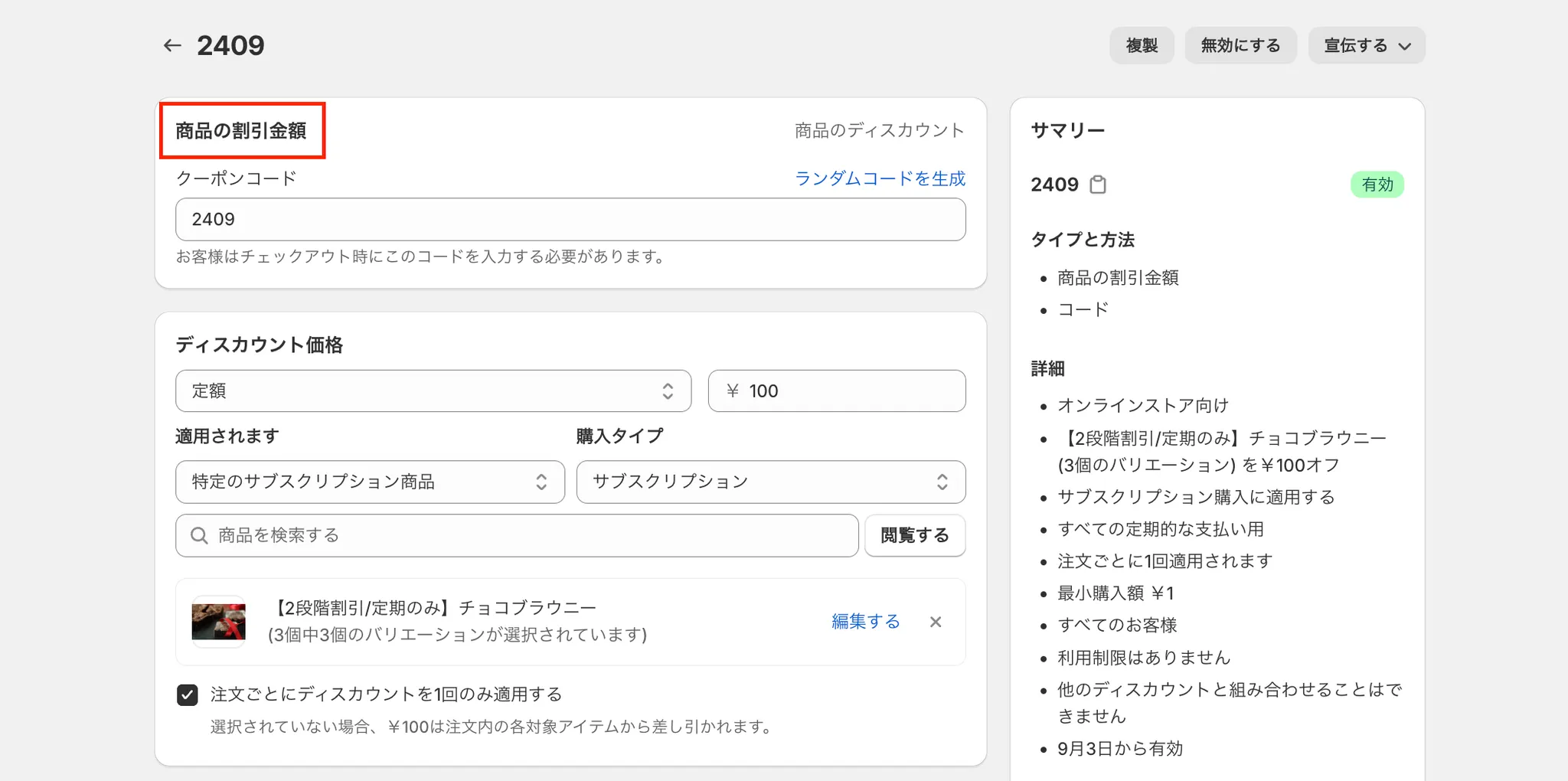This screenshot has height=781, width=1568.
Task: Click the 複製 button
Action: 1142,46
